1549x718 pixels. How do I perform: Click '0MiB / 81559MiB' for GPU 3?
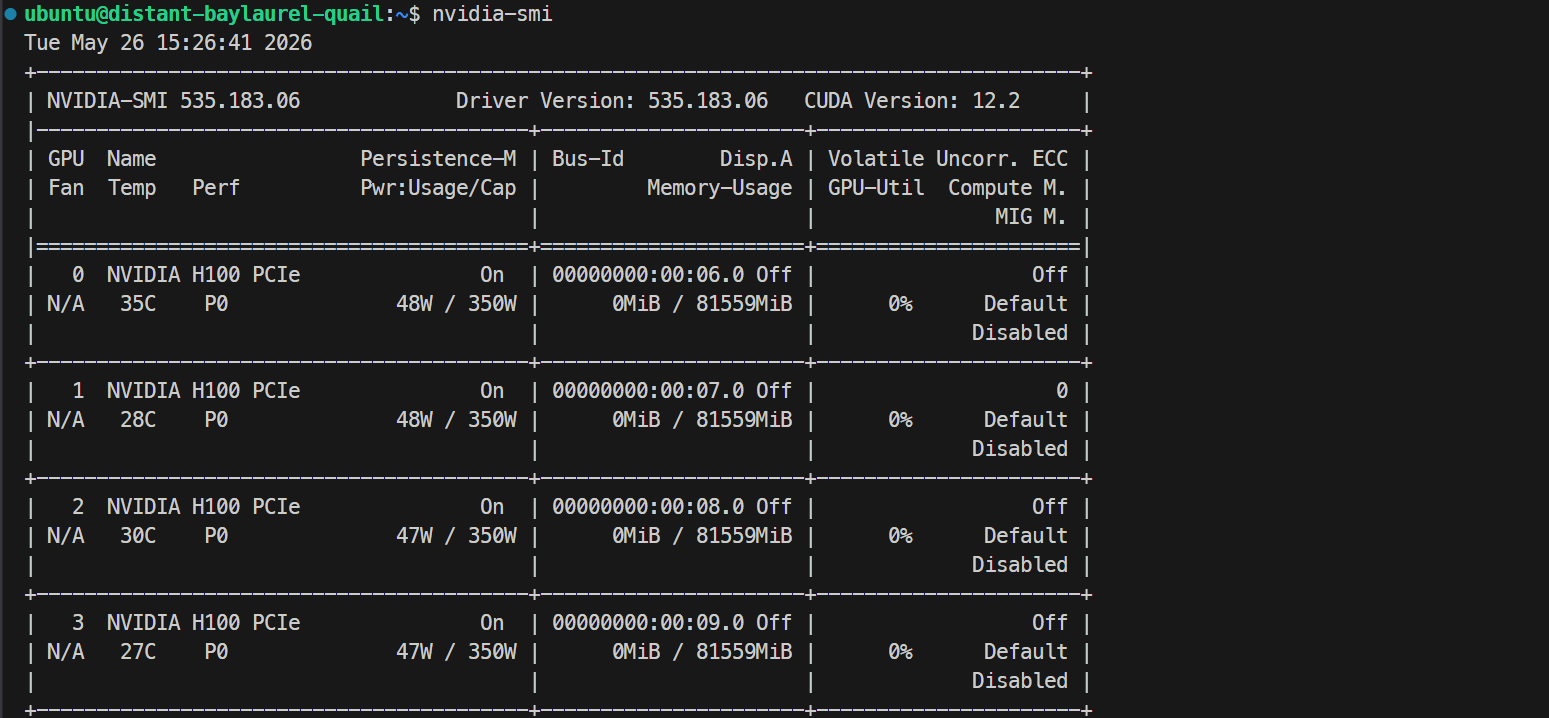point(702,652)
